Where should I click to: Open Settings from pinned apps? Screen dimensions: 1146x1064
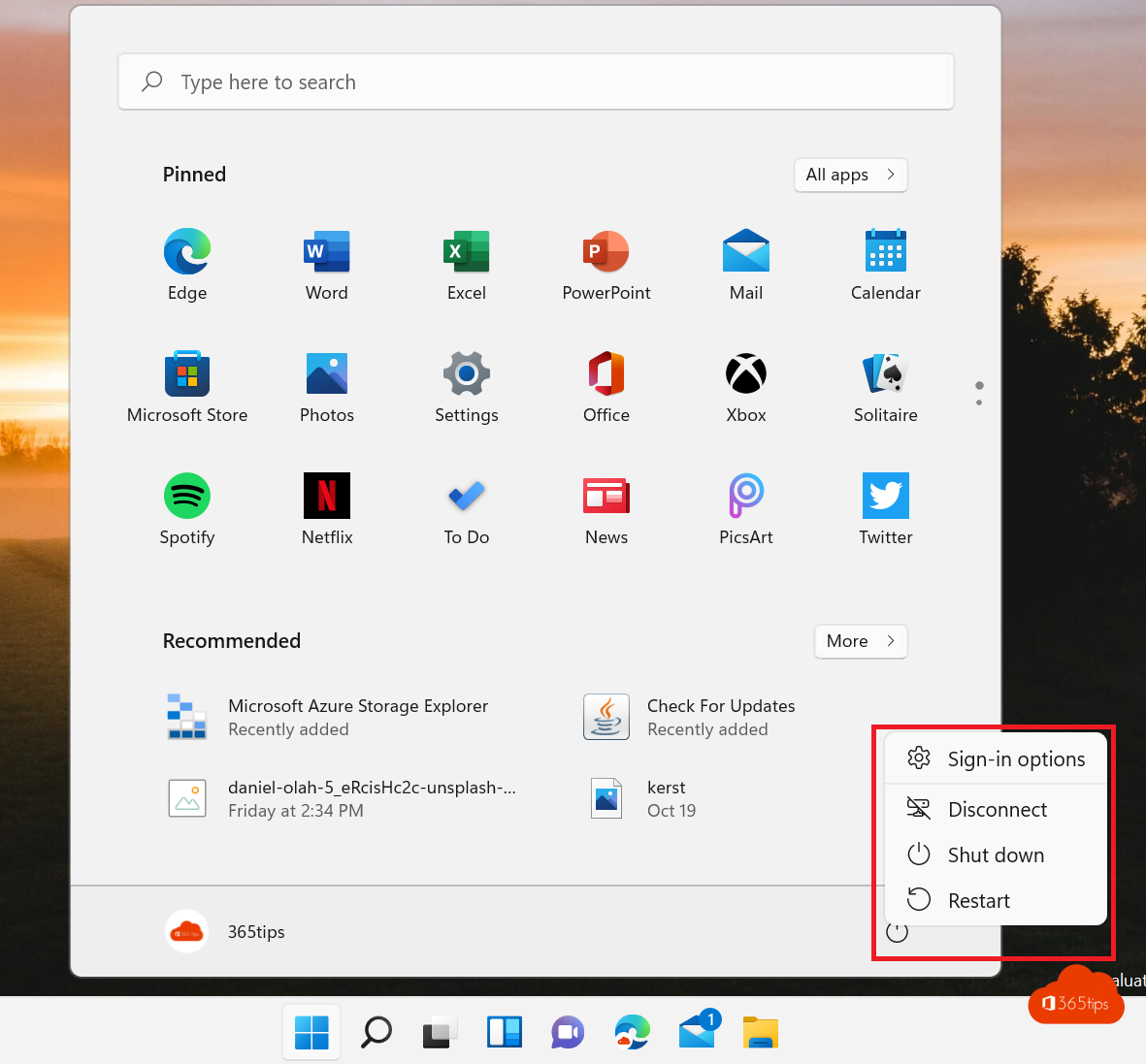pyautogui.click(x=467, y=387)
